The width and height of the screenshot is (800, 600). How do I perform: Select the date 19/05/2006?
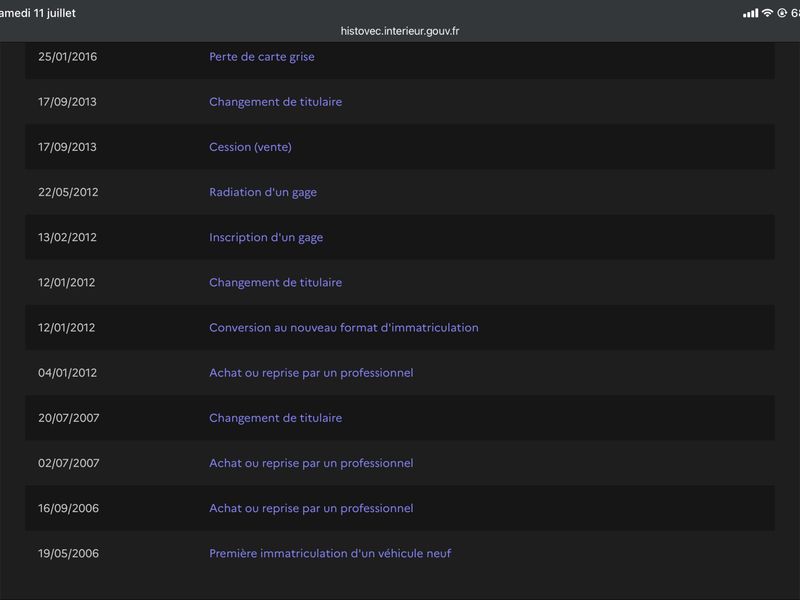(68, 554)
